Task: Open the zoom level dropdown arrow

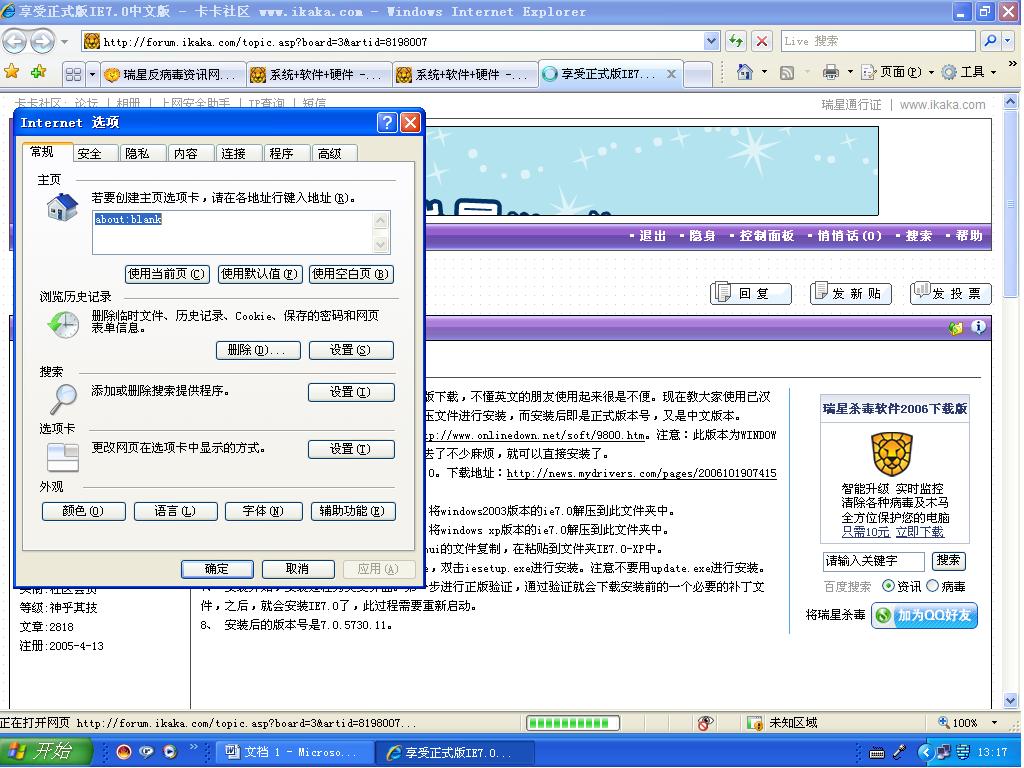Action: 994,722
